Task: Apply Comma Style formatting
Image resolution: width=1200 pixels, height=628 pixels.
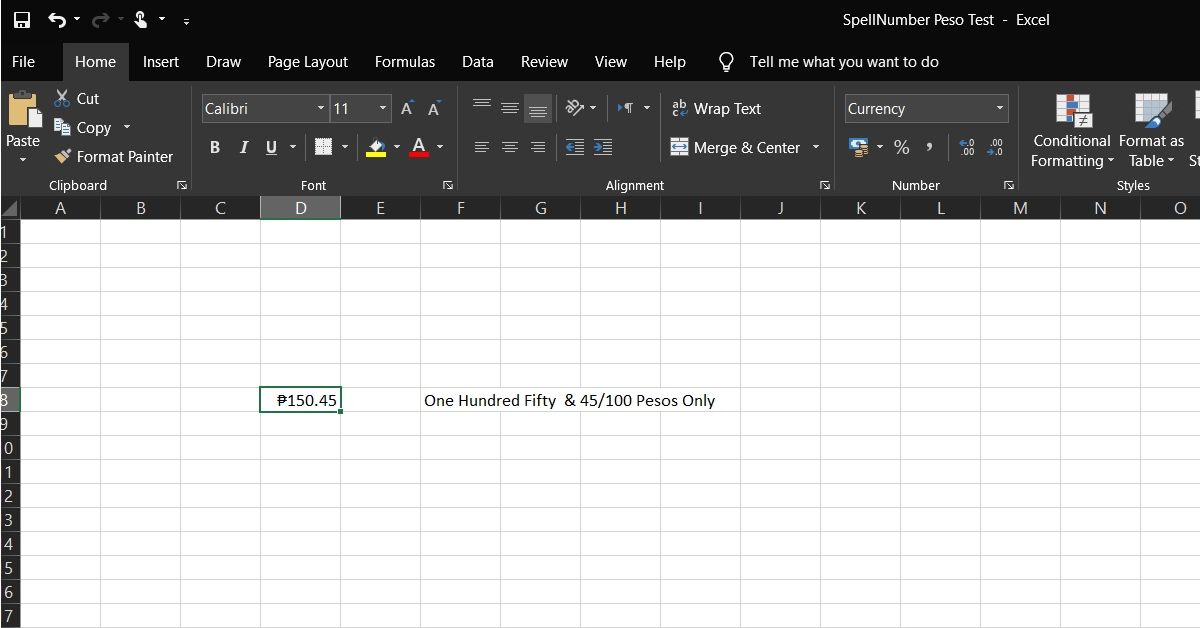Action: 927,147
